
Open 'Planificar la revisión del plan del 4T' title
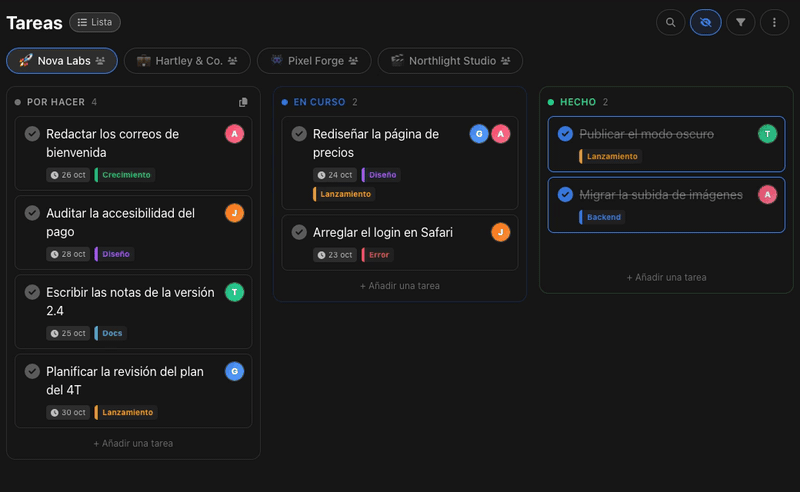pyautogui.click(x=125, y=380)
